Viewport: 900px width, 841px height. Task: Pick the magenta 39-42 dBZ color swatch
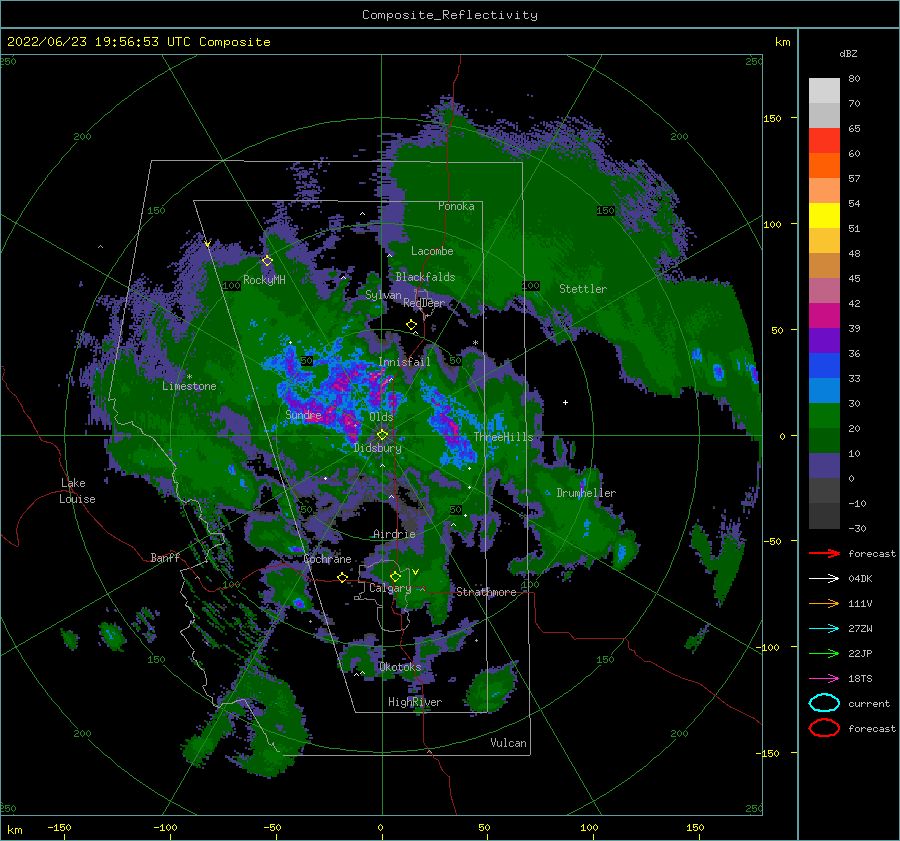pyautogui.click(x=824, y=315)
